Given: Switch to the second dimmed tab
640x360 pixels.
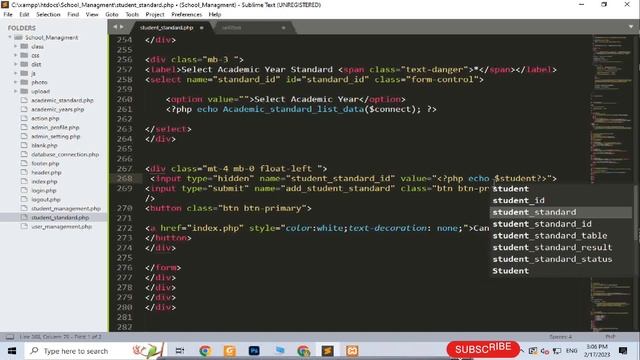Looking at the screenshot, I should (x=232, y=28).
